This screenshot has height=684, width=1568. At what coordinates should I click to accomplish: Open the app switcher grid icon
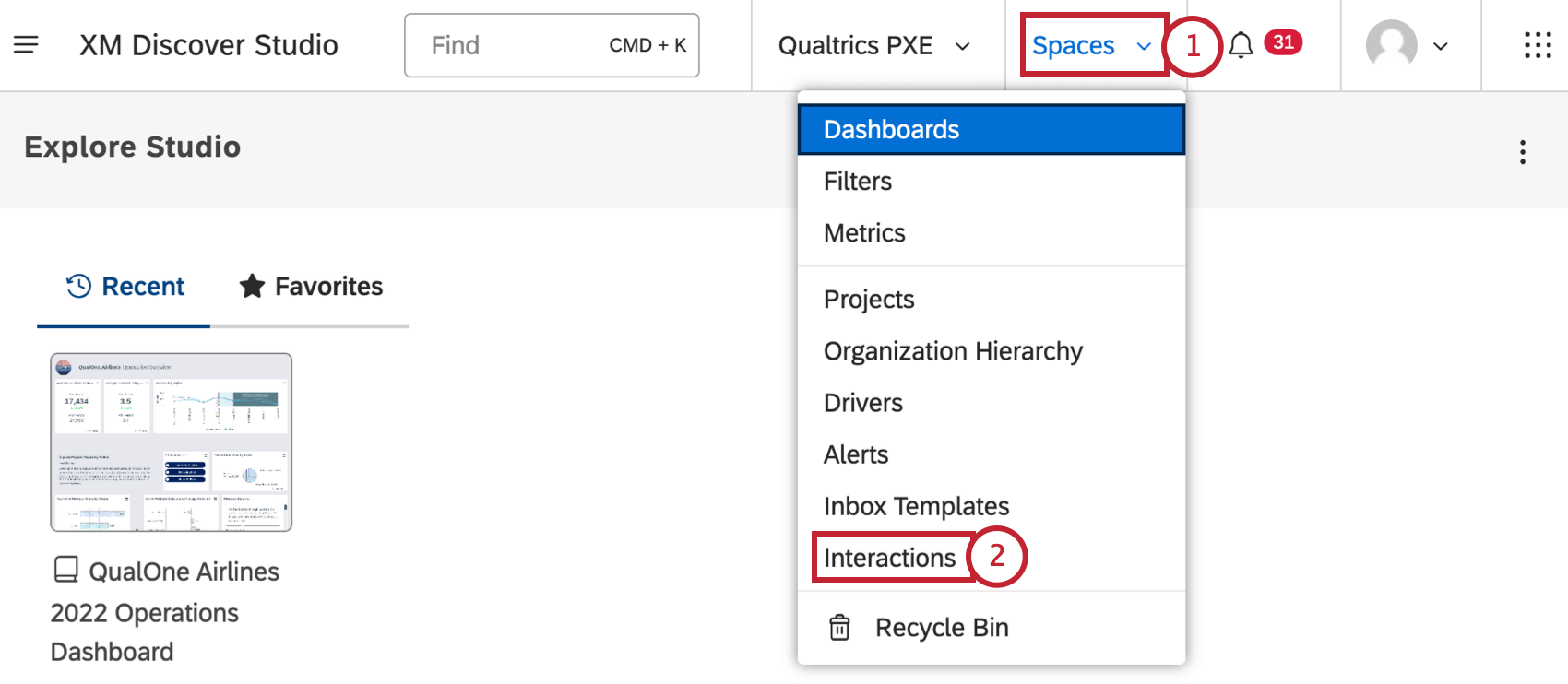[1538, 45]
